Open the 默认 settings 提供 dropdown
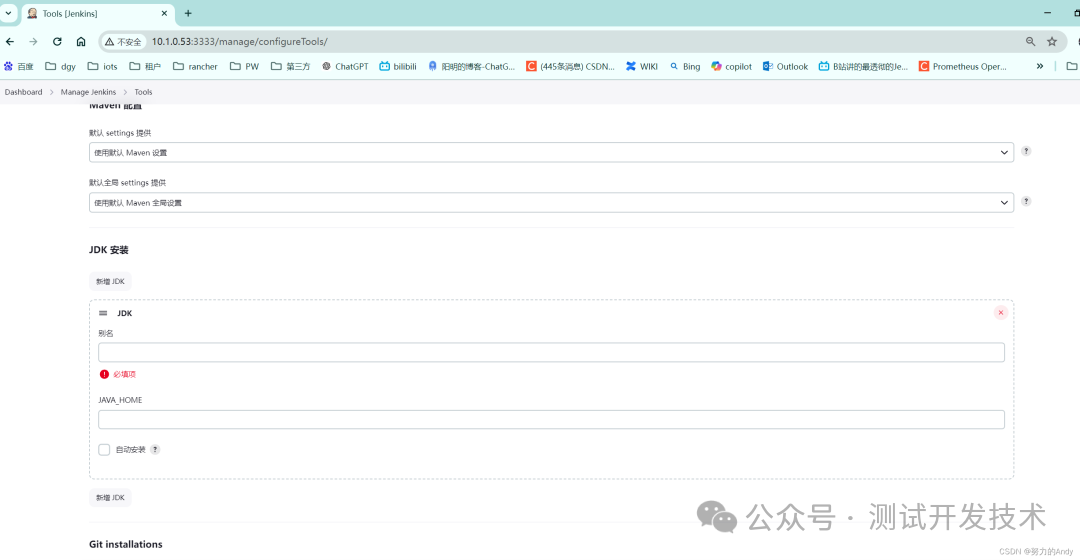This screenshot has height=560, width=1080. tap(551, 152)
